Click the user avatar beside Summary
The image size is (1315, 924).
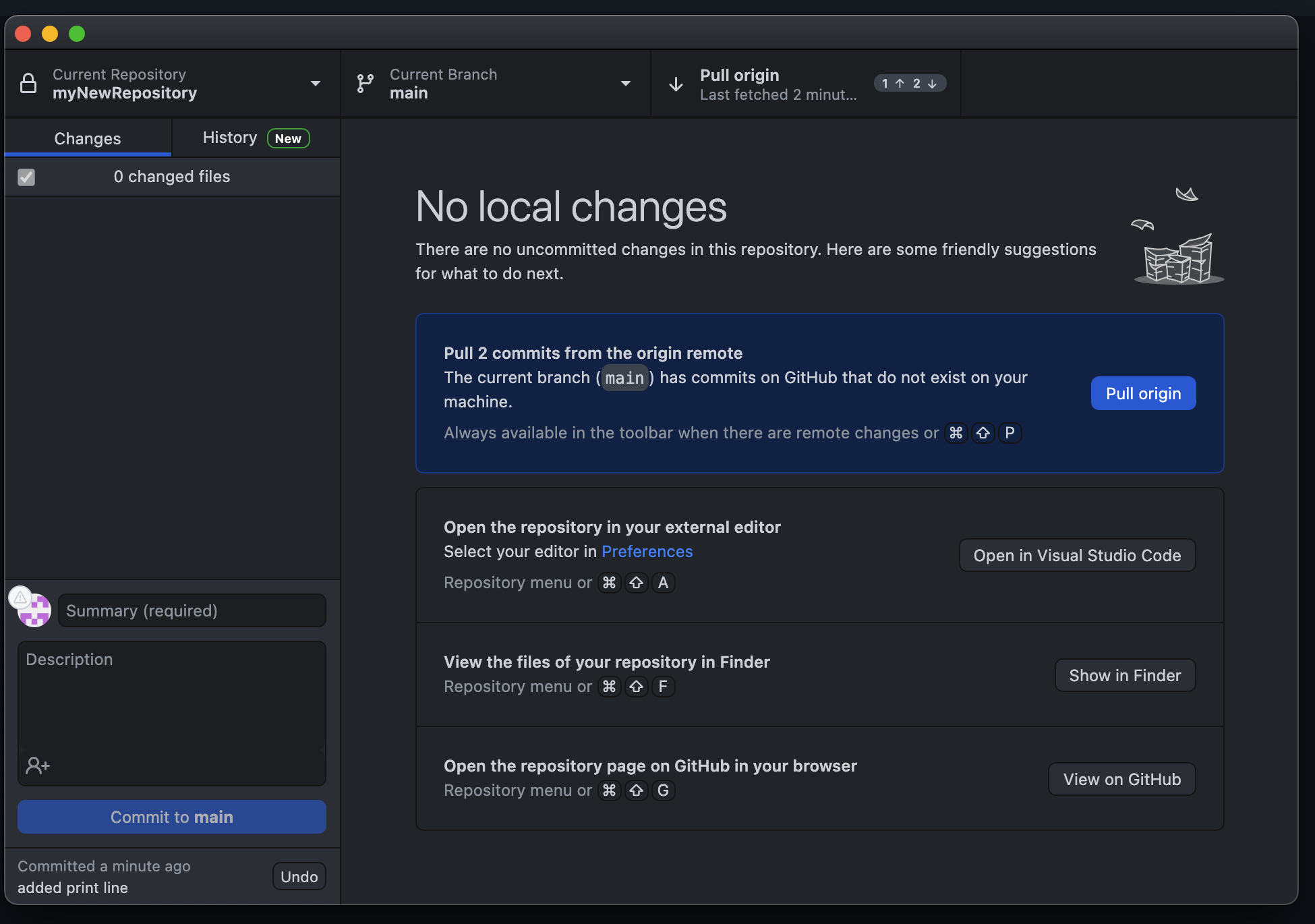click(x=35, y=611)
